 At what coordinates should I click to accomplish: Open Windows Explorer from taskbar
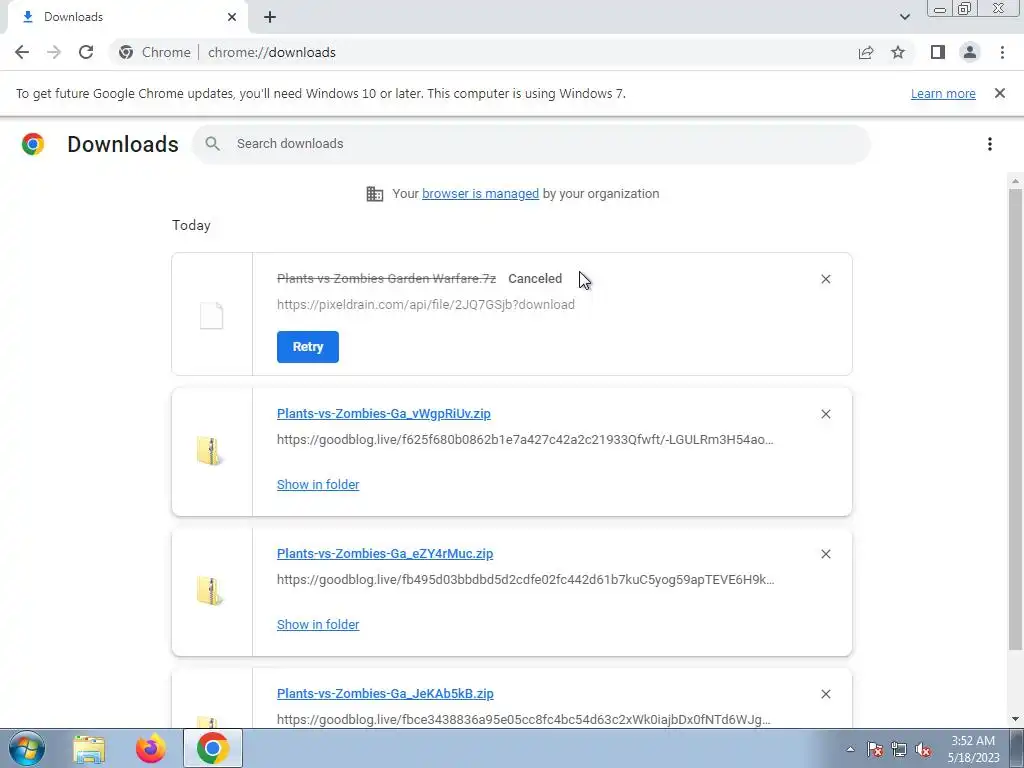[x=89, y=749]
